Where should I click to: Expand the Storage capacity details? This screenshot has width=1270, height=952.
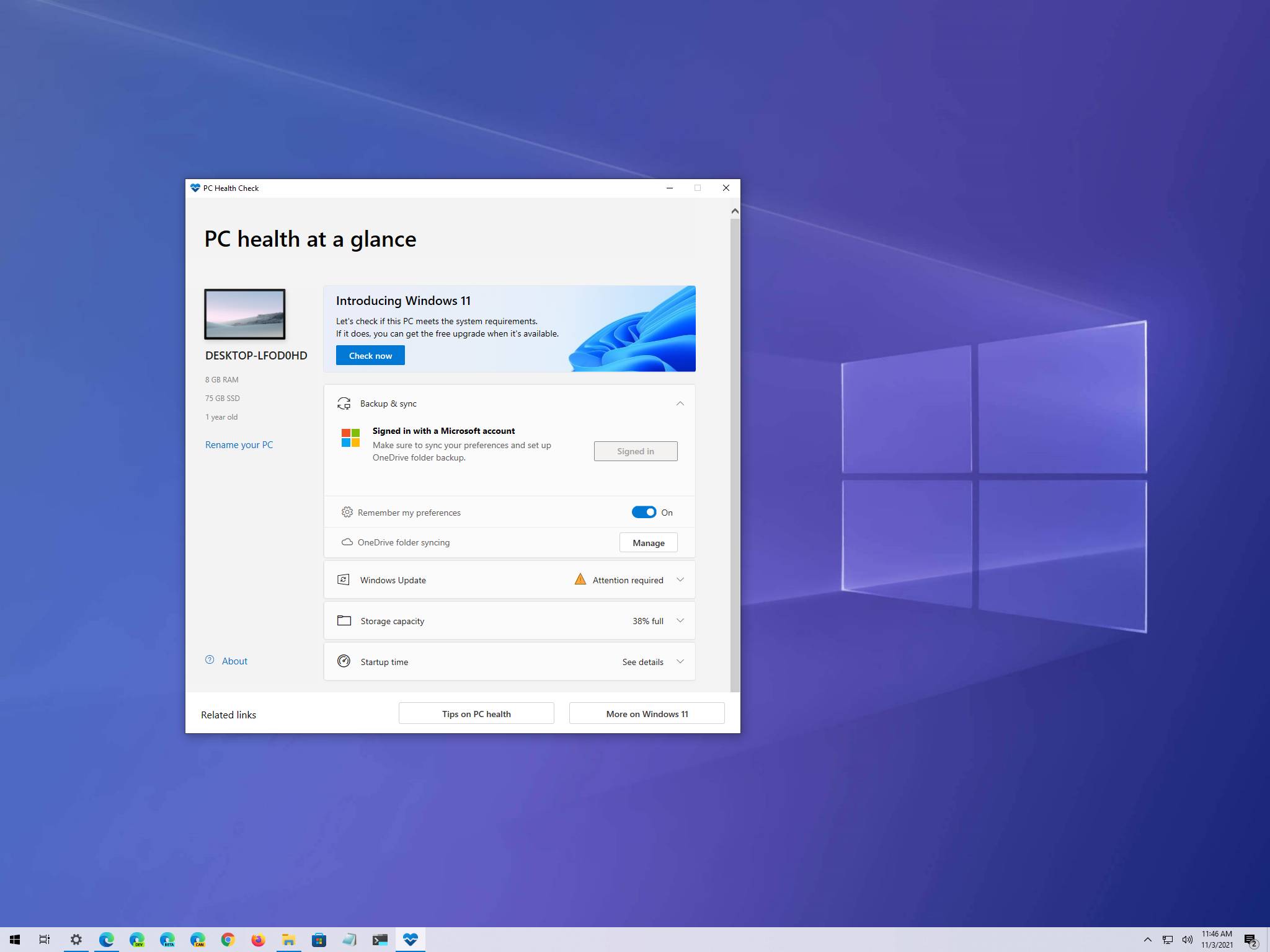pyautogui.click(x=678, y=620)
